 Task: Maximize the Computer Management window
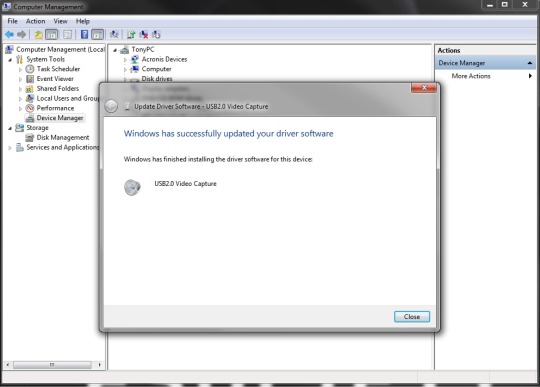pyautogui.click(x=505, y=5)
